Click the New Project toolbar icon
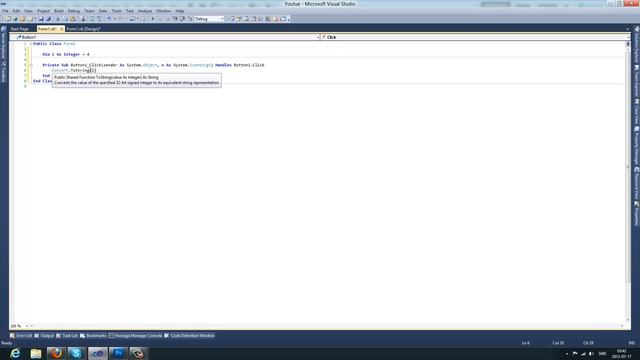The image size is (640, 360). pyautogui.click(x=8, y=19)
